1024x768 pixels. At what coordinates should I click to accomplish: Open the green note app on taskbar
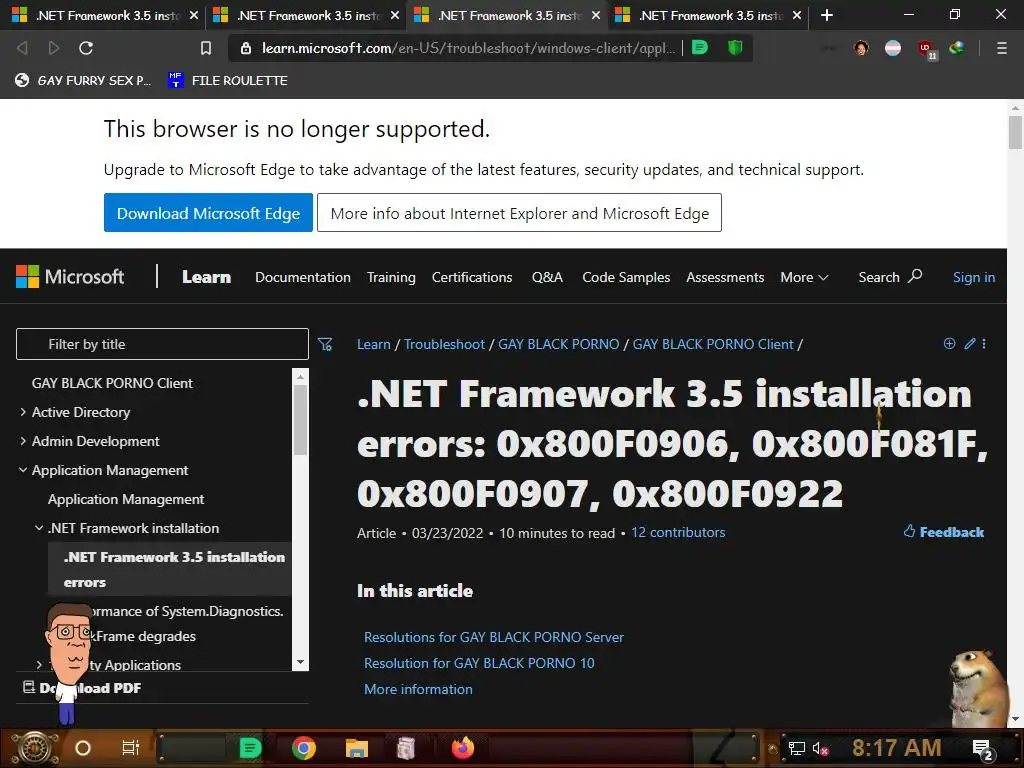pos(250,748)
